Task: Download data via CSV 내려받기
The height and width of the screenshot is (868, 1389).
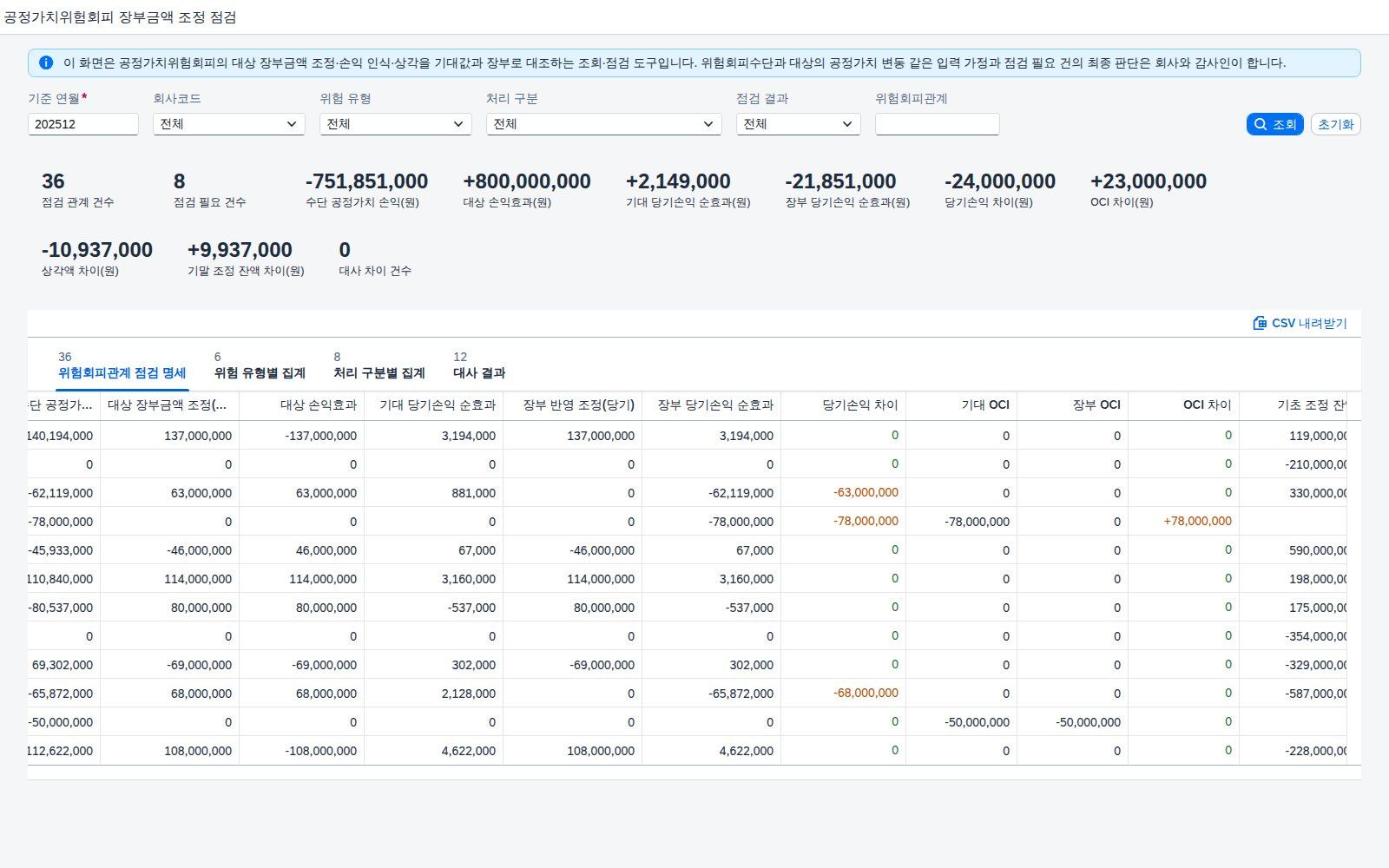Action: pyautogui.click(x=1300, y=323)
